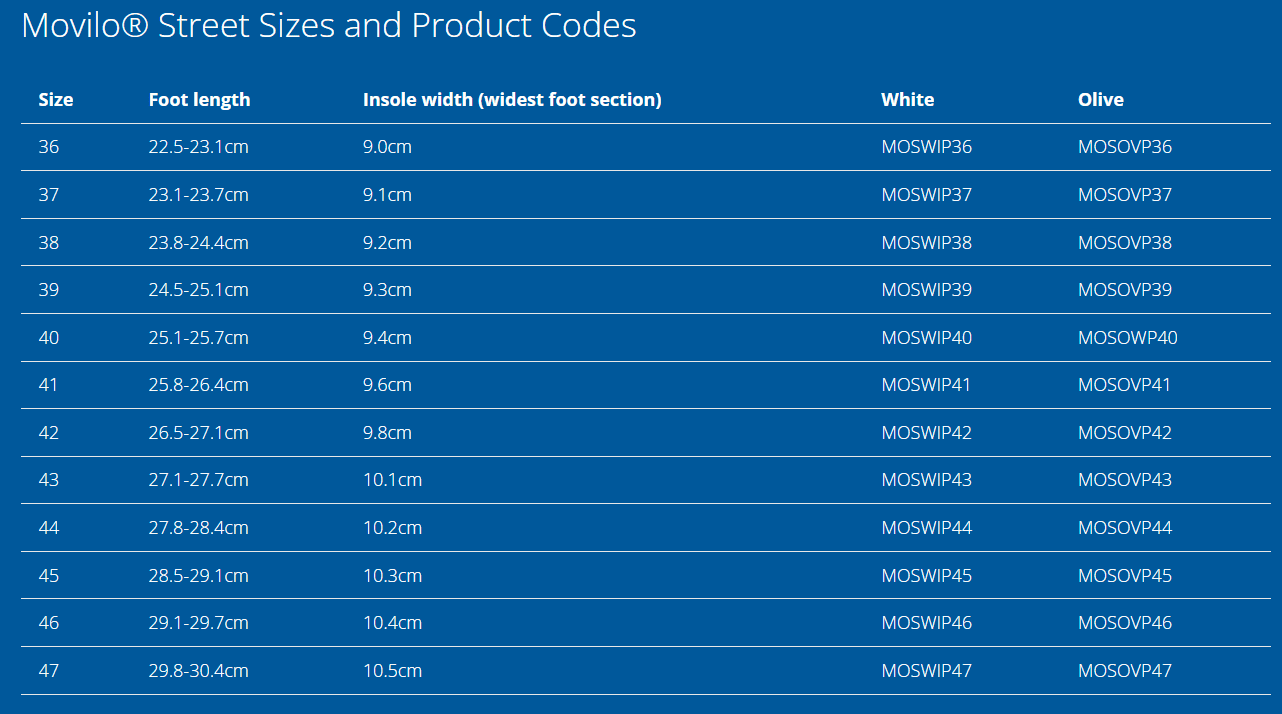The height and width of the screenshot is (714, 1282).
Task: Click foot length 24.5-25.1cm
Action: pyautogui.click(x=198, y=290)
